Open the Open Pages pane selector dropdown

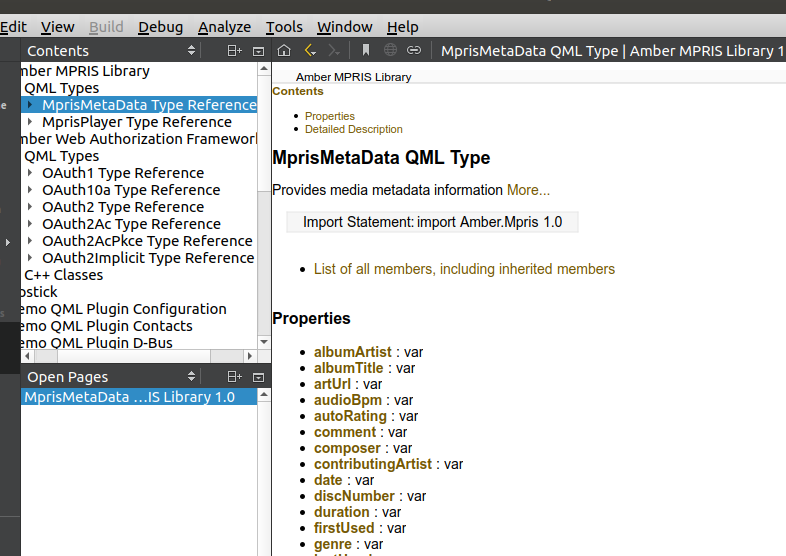(x=191, y=376)
